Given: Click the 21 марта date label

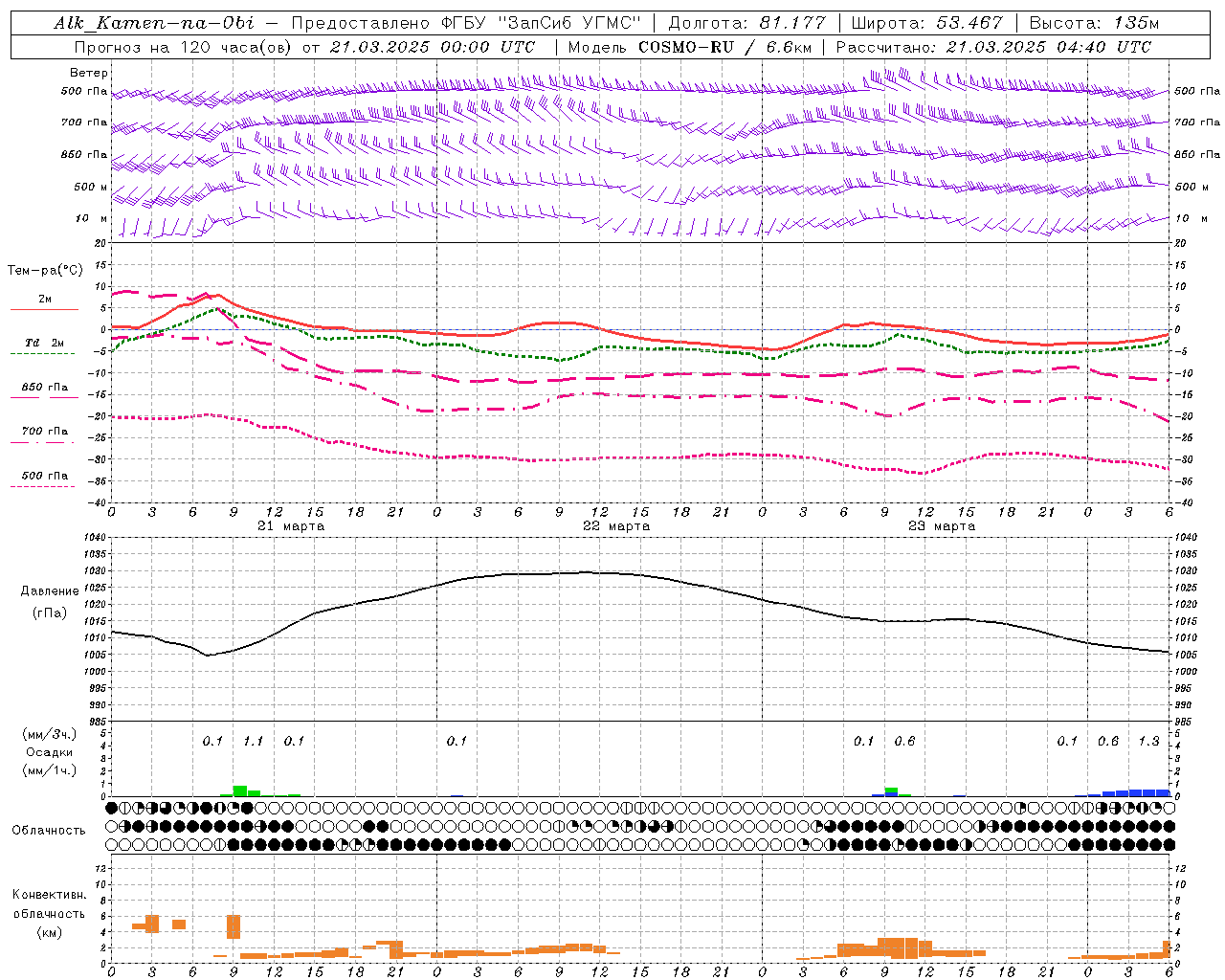Looking at the screenshot, I should (291, 526).
